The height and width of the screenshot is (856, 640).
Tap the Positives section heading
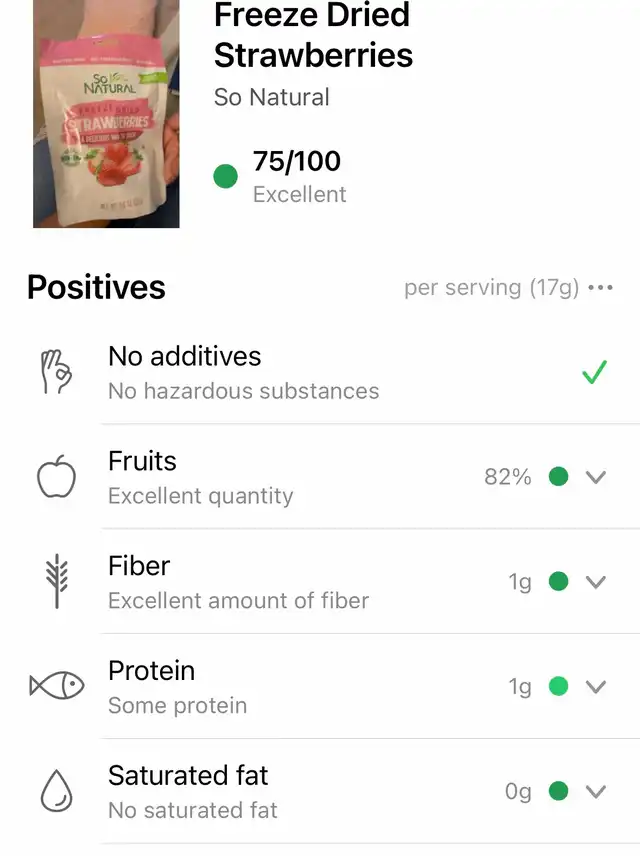point(96,288)
